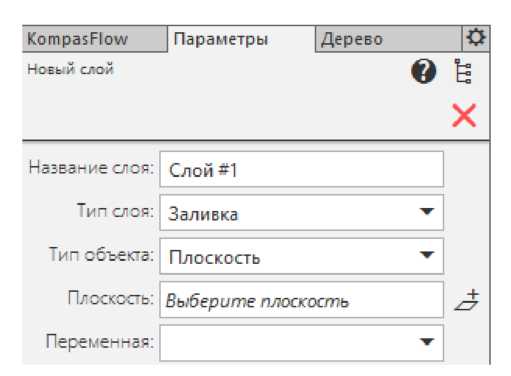The height and width of the screenshot is (376, 511).
Task: Open the Тип объекта dropdown arrow
Action: pyautogui.click(x=427, y=255)
